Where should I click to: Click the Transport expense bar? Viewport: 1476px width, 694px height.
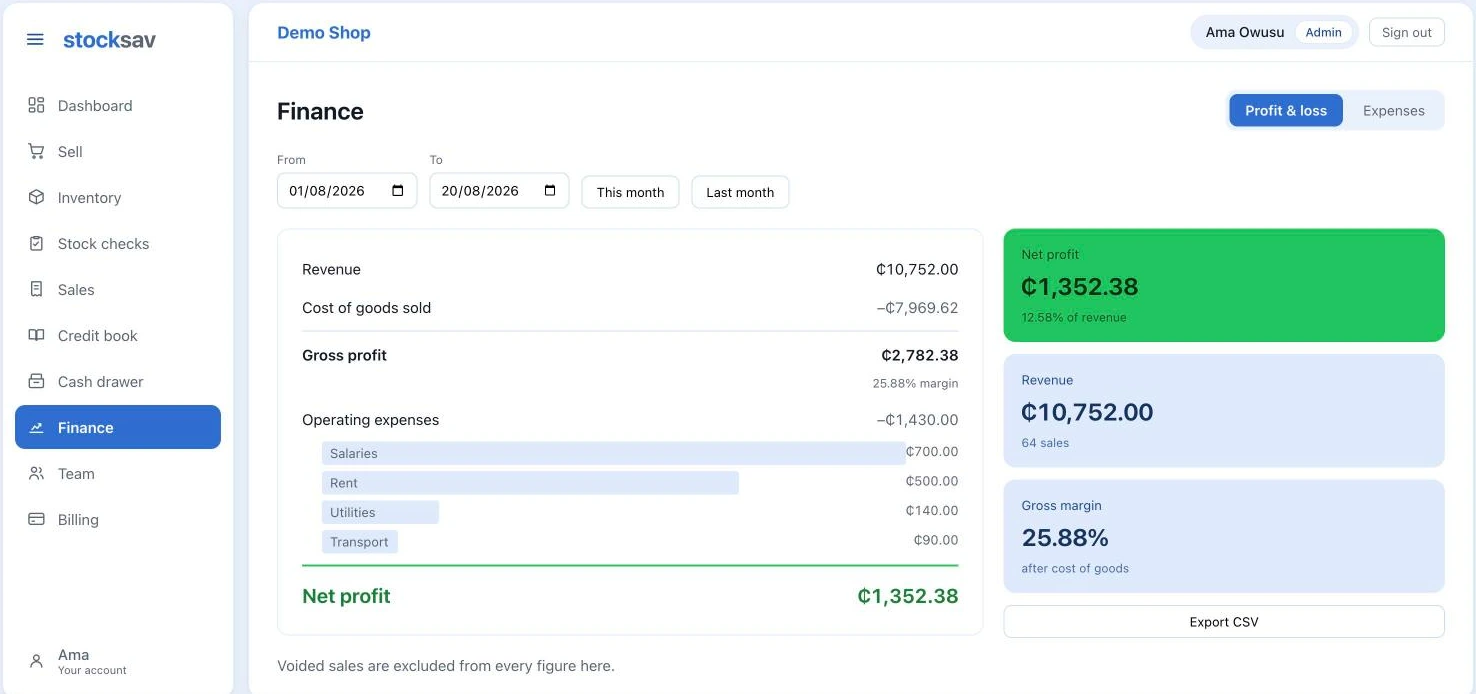[360, 542]
